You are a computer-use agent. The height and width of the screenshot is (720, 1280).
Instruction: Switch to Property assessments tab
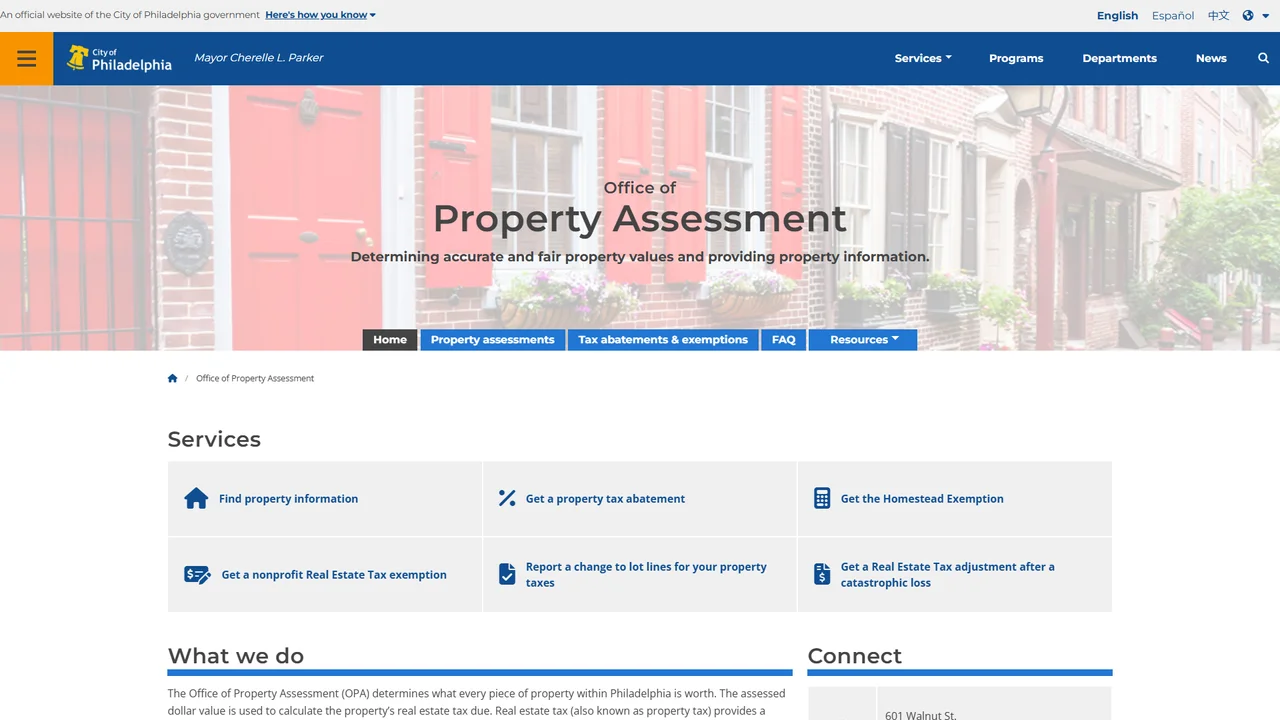[x=492, y=340]
